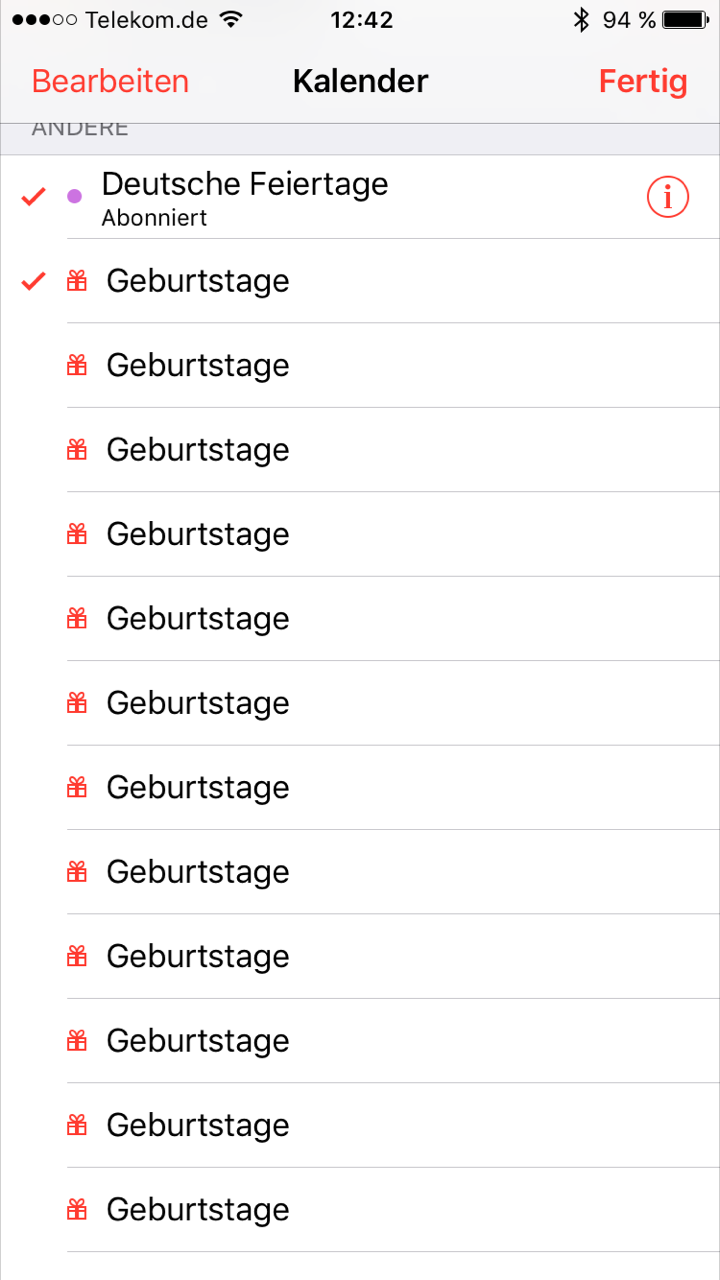This screenshot has height=1280, width=720.
Task: Click the gift icon of the last Geburtstage row
Action: pyautogui.click(x=77, y=1209)
